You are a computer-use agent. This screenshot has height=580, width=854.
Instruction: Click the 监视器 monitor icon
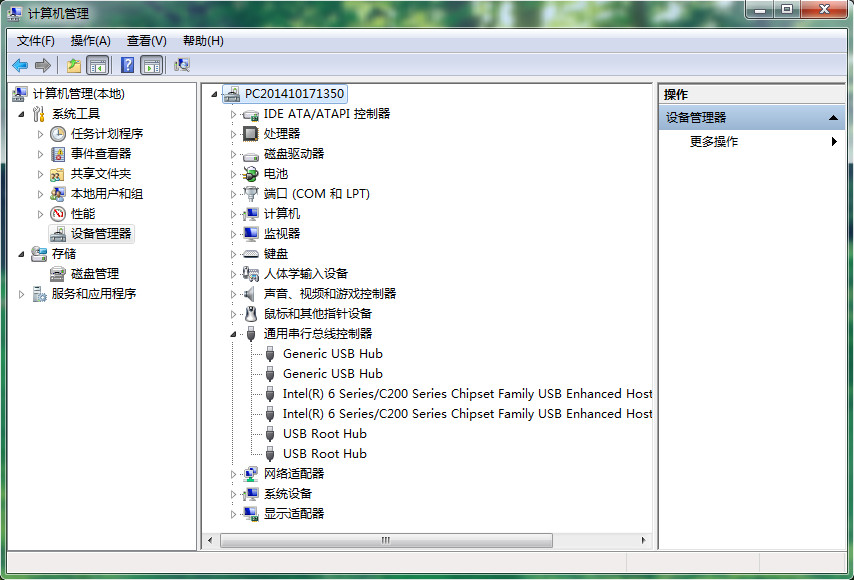[251, 234]
